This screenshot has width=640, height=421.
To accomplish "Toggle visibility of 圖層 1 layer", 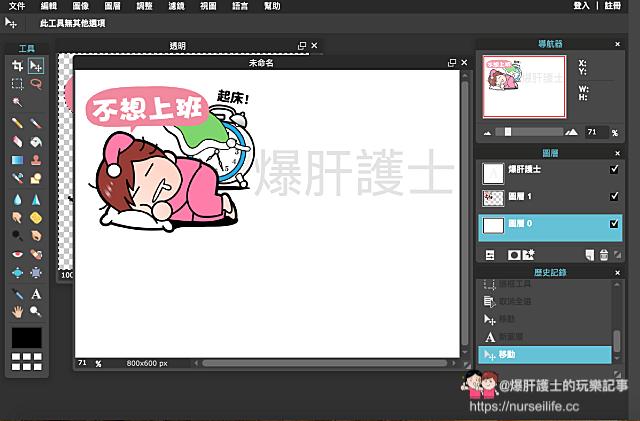I will click(614, 196).
